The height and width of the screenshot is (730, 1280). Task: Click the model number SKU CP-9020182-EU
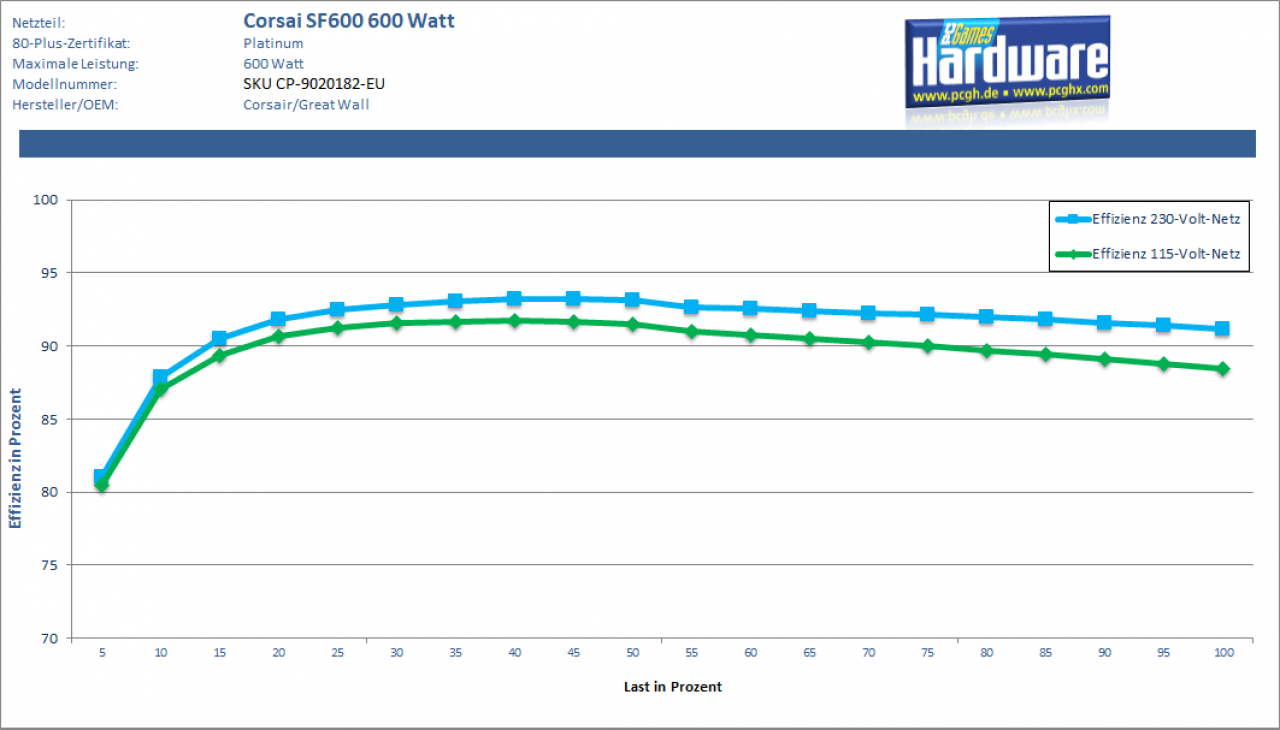click(314, 84)
